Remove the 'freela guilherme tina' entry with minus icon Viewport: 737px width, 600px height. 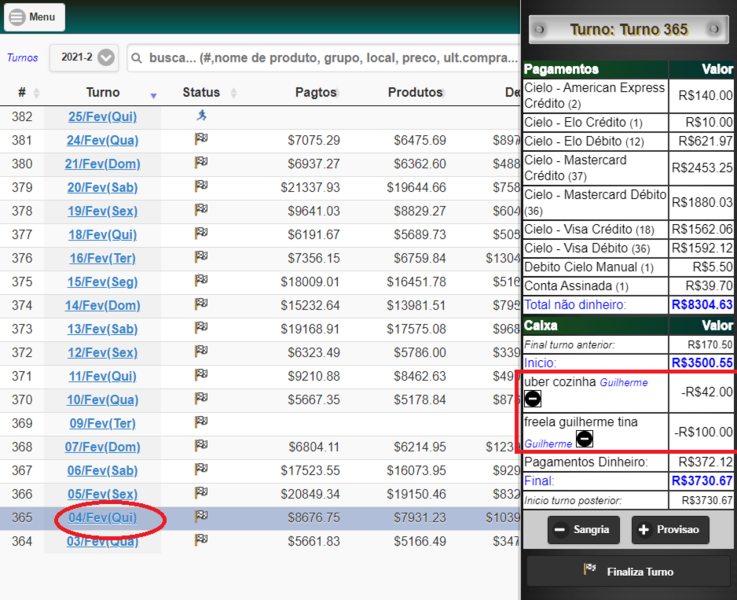[584, 439]
